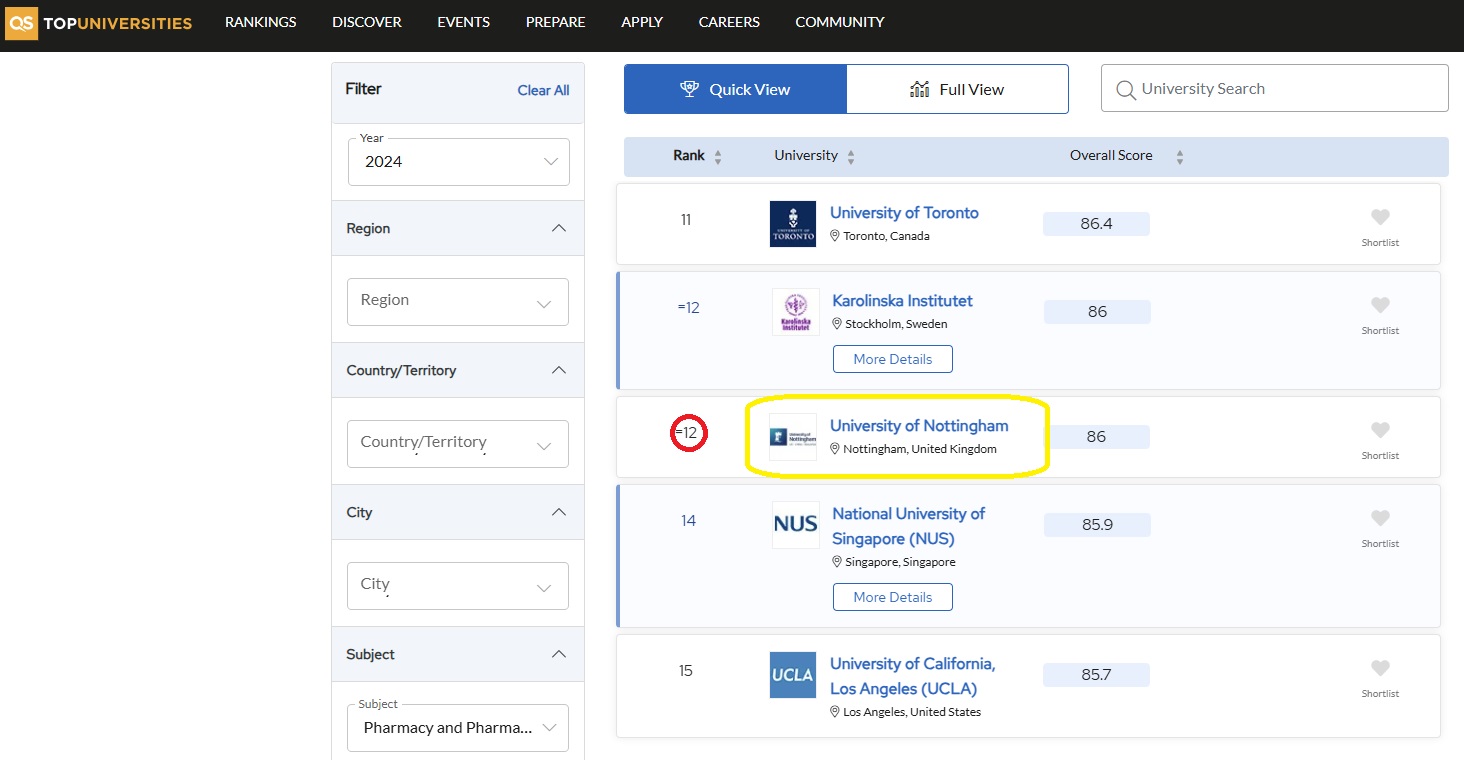Click the University of Toronto logo

(x=793, y=224)
